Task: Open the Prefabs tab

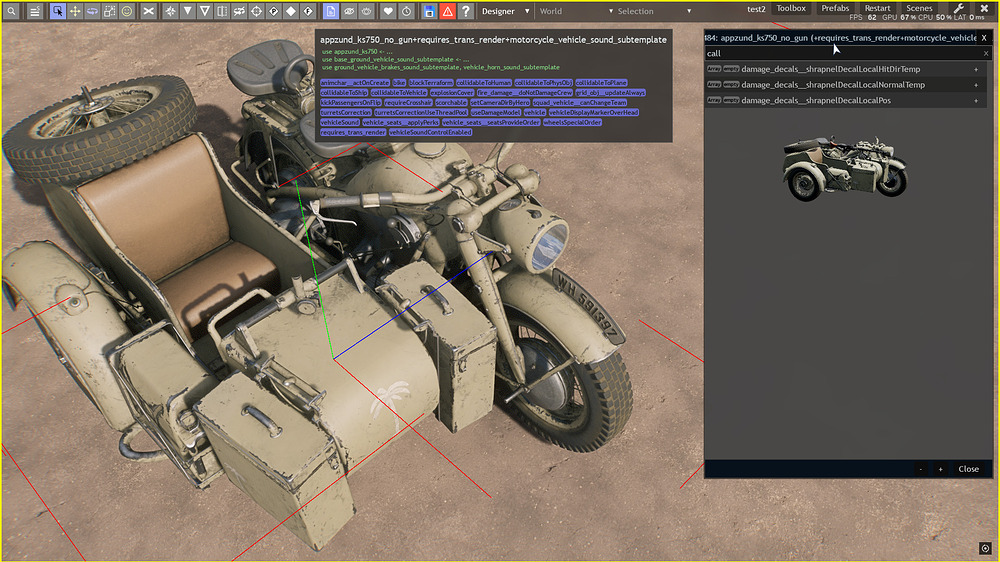Action: [x=835, y=8]
